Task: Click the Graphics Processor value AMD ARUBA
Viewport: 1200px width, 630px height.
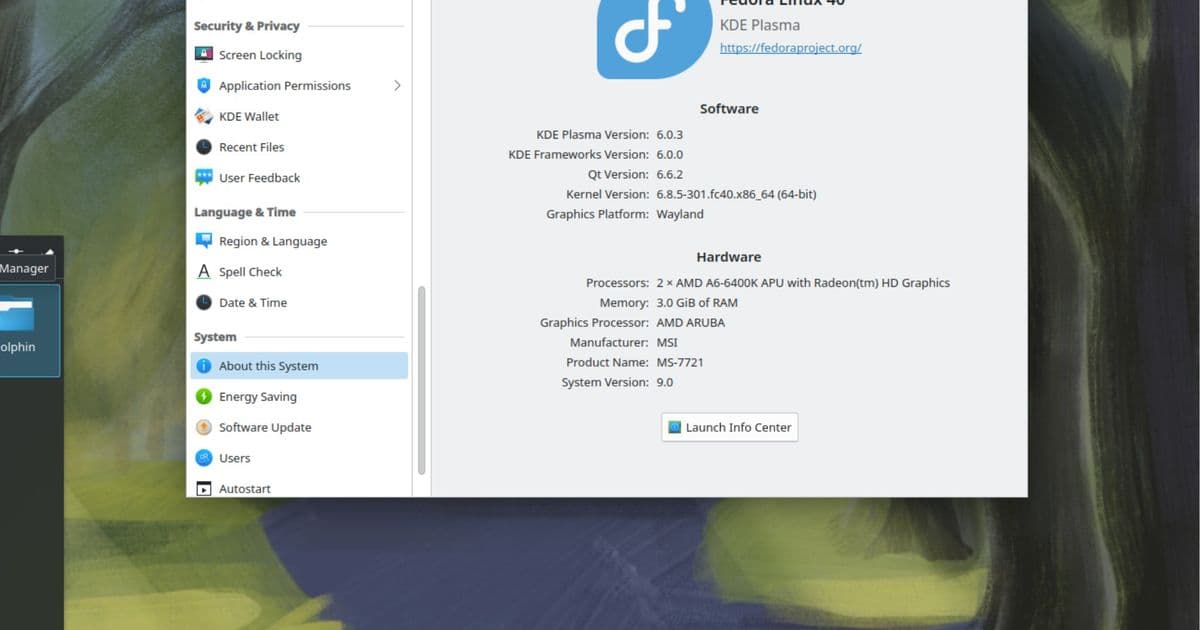Action: (690, 323)
